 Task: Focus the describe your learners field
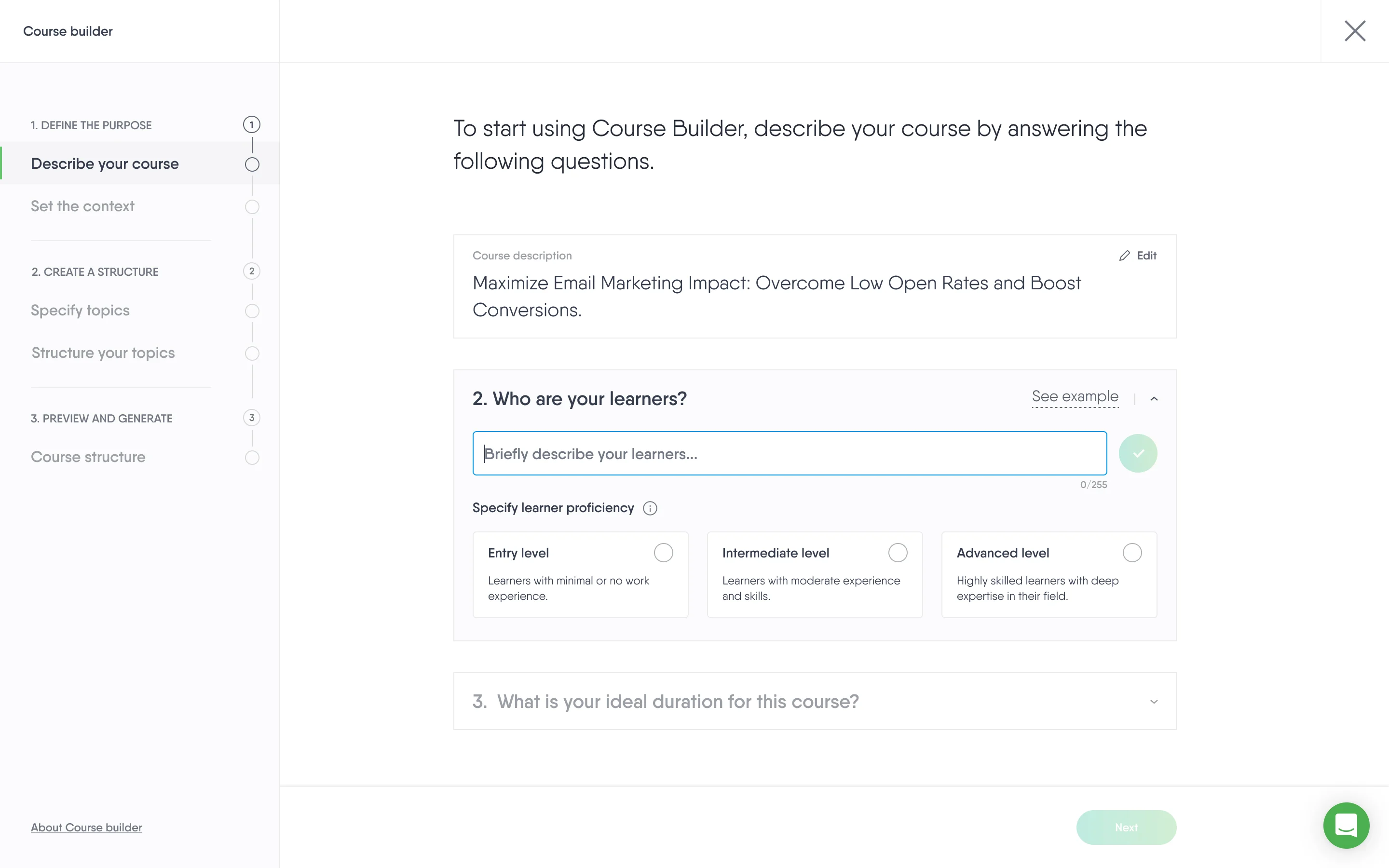(789, 453)
